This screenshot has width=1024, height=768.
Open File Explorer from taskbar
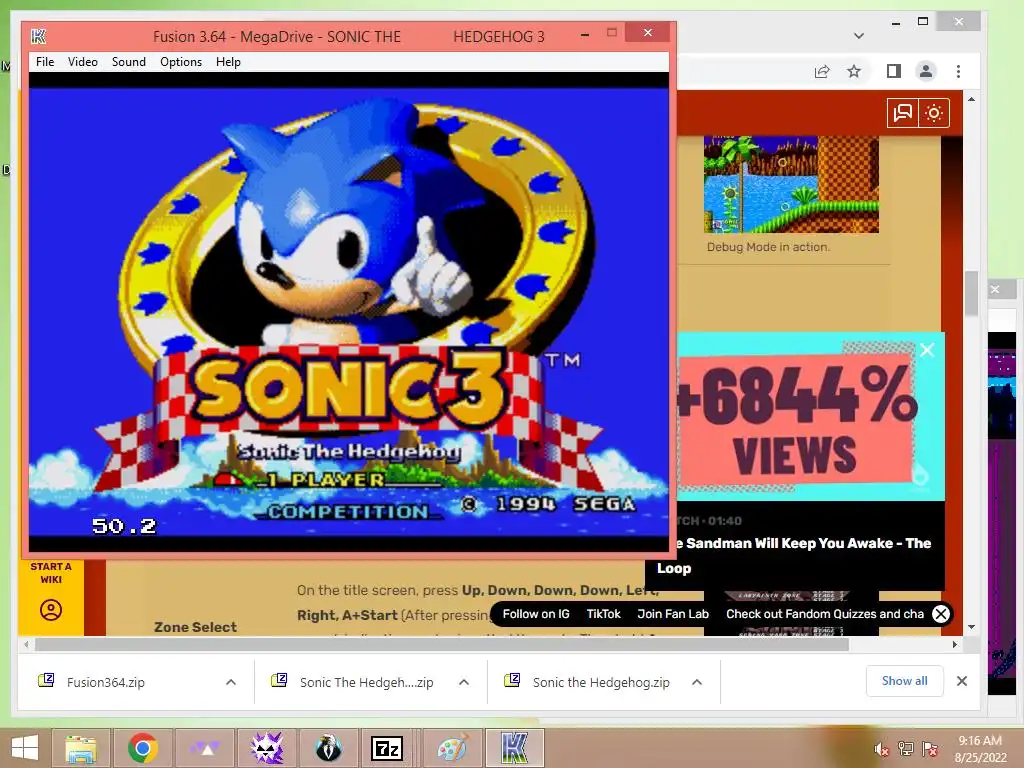tap(80, 748)
